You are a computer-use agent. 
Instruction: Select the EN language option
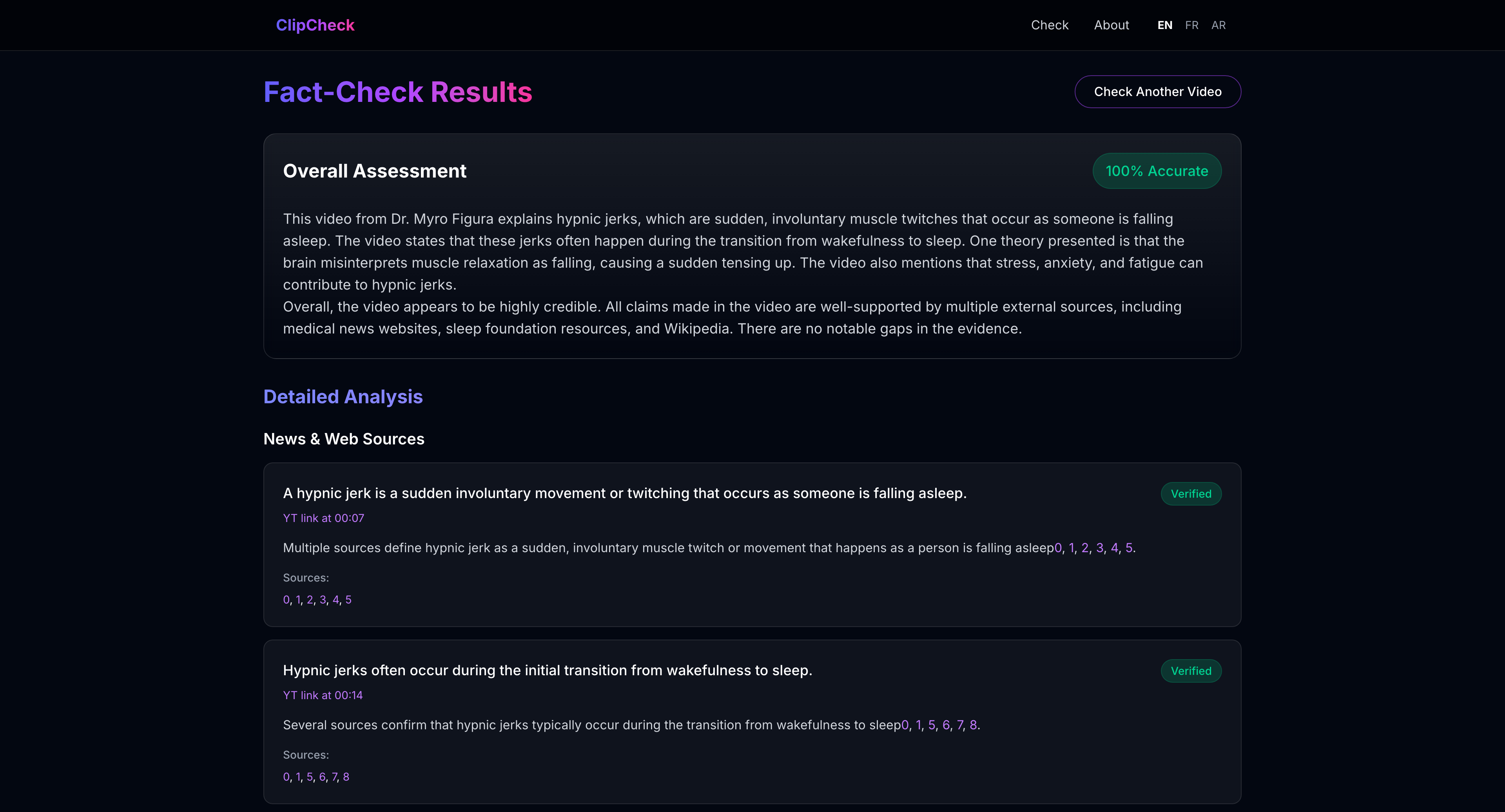click(1164, 25)
